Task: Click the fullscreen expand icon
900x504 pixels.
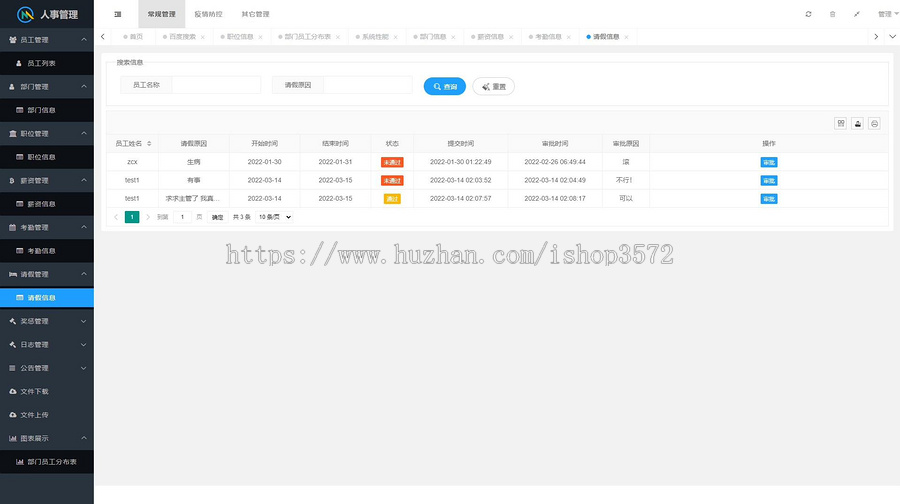Action: [x=856, y=14]
